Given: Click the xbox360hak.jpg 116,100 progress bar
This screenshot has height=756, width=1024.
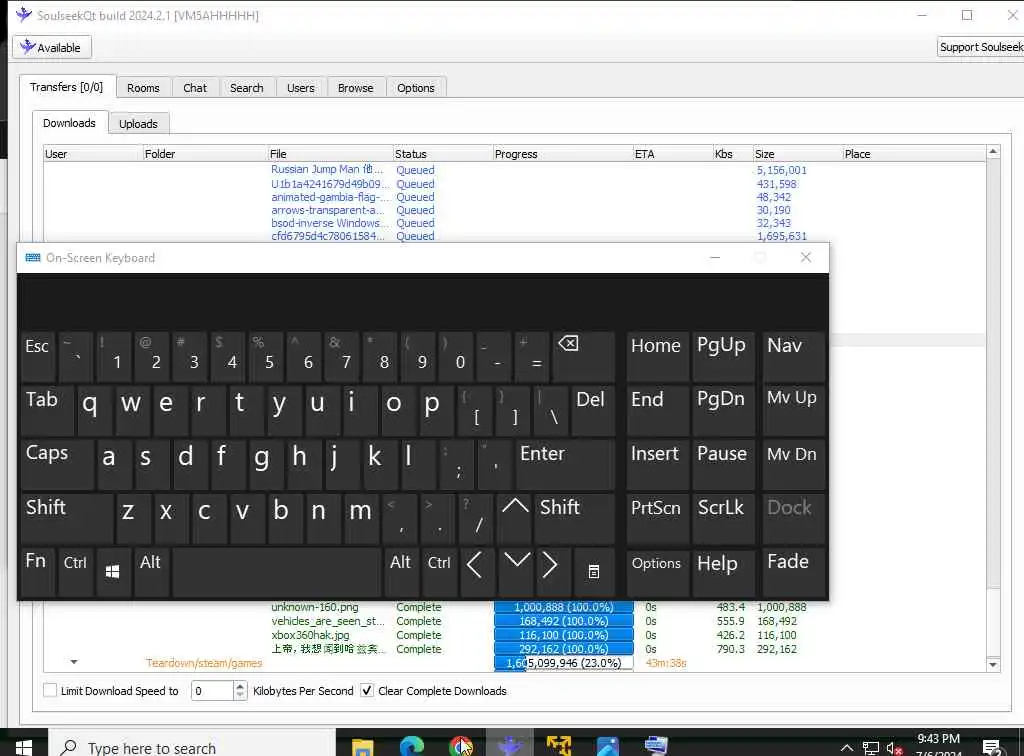Looking at the screenshot, I should tap(564, 635).
